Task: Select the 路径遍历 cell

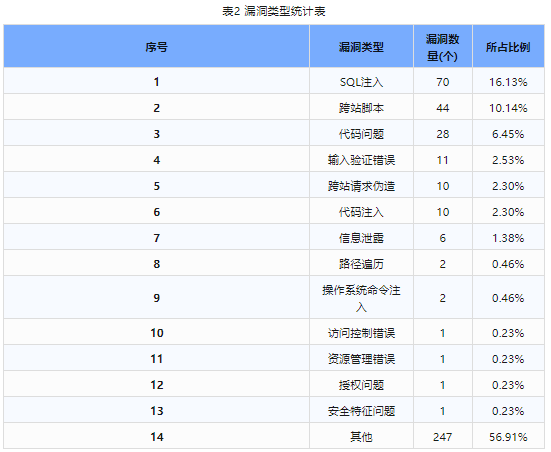Action: [x=361, y=264]
